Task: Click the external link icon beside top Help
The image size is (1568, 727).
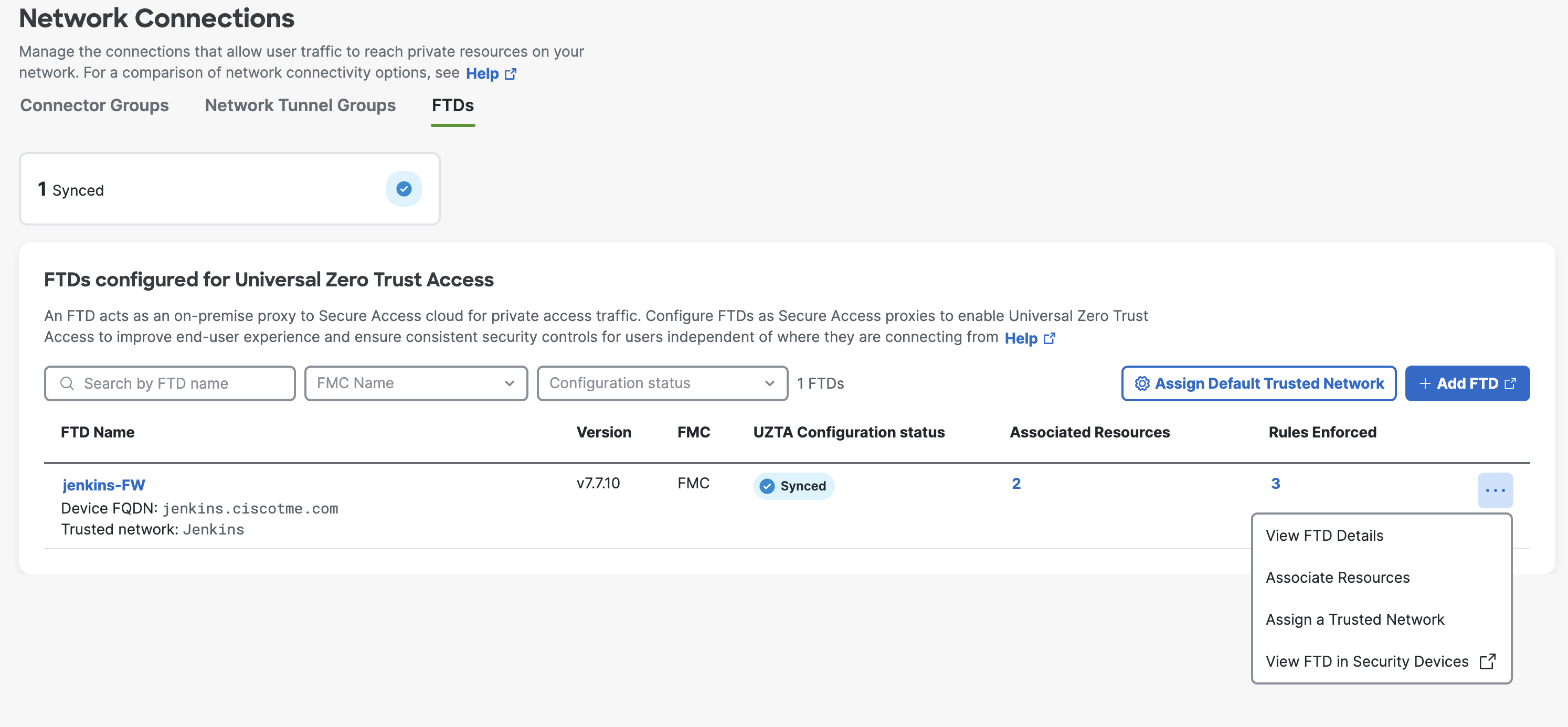Action: 511,73
